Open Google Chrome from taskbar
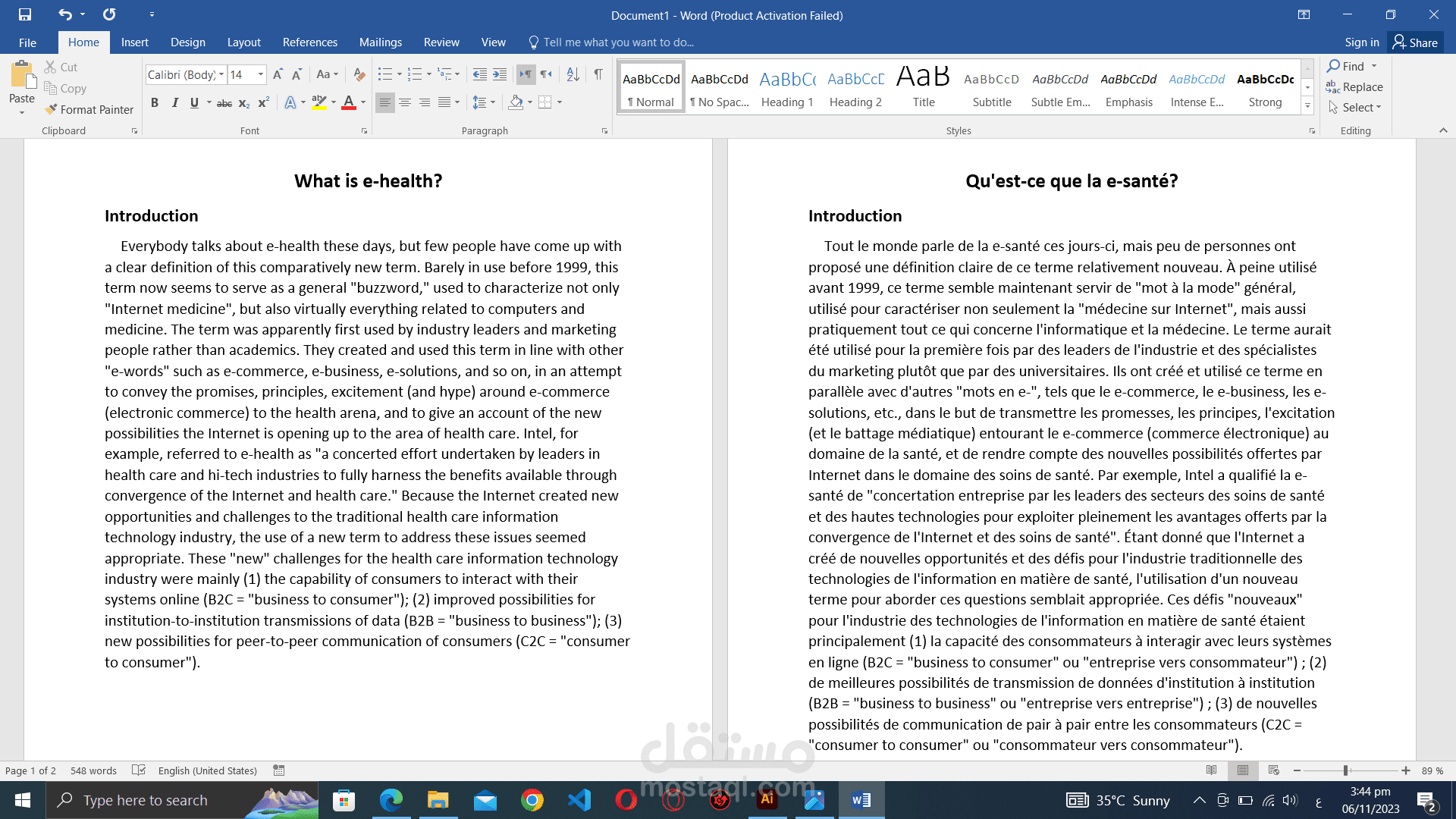The height and width of the screenshot is (819, 1456). tap(532, 800)
